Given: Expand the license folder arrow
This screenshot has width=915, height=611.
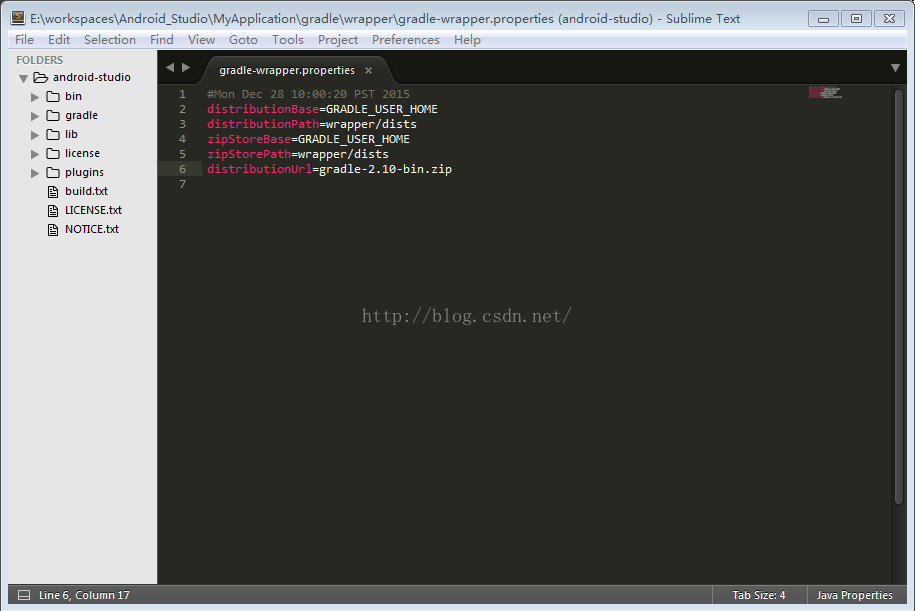Looking at the screenshot, I should (35, 154).
